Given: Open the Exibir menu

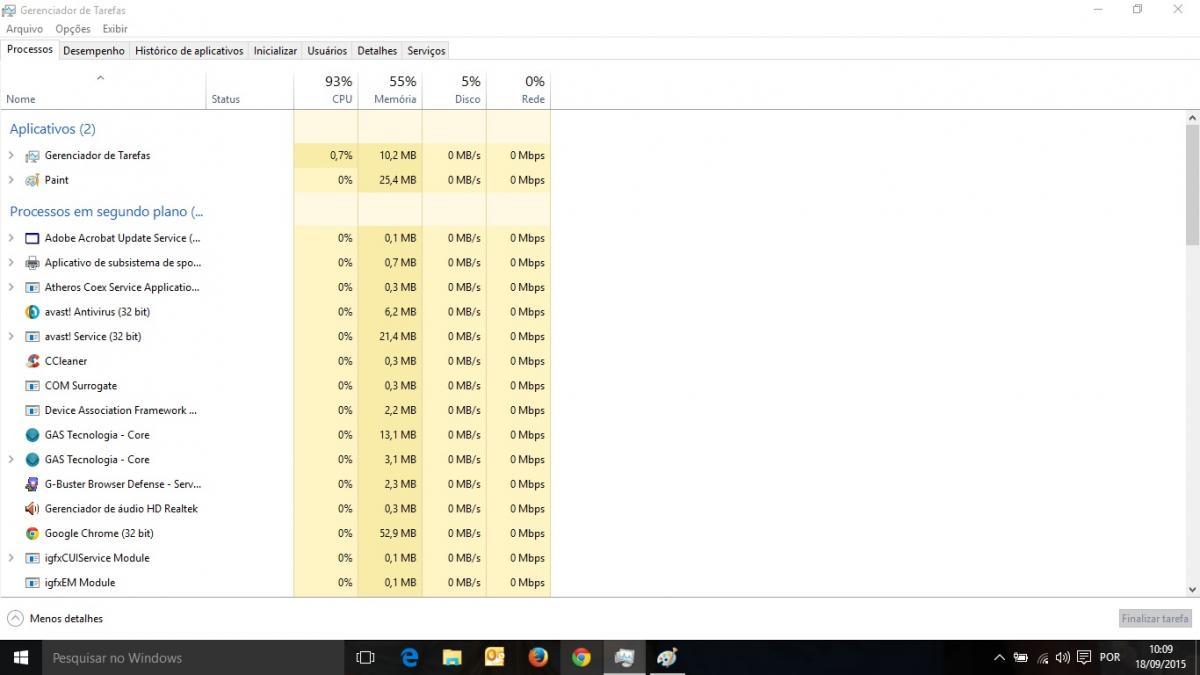Looking at the screenshot, I should (115, 29).
